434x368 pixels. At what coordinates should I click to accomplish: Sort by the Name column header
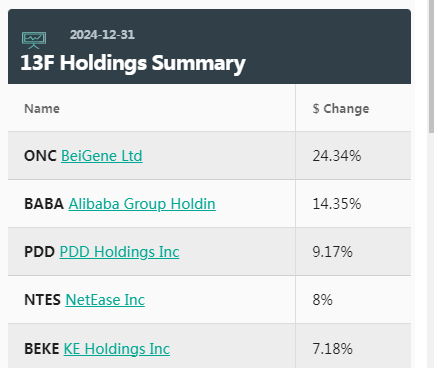click(x=42, y=109)
